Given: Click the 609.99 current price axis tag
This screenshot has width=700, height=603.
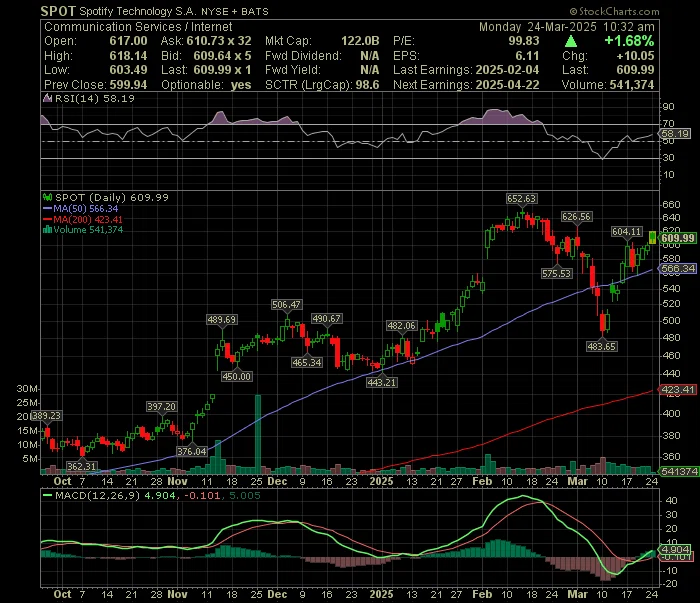Looking at the screenshot, I should point(678,238).
